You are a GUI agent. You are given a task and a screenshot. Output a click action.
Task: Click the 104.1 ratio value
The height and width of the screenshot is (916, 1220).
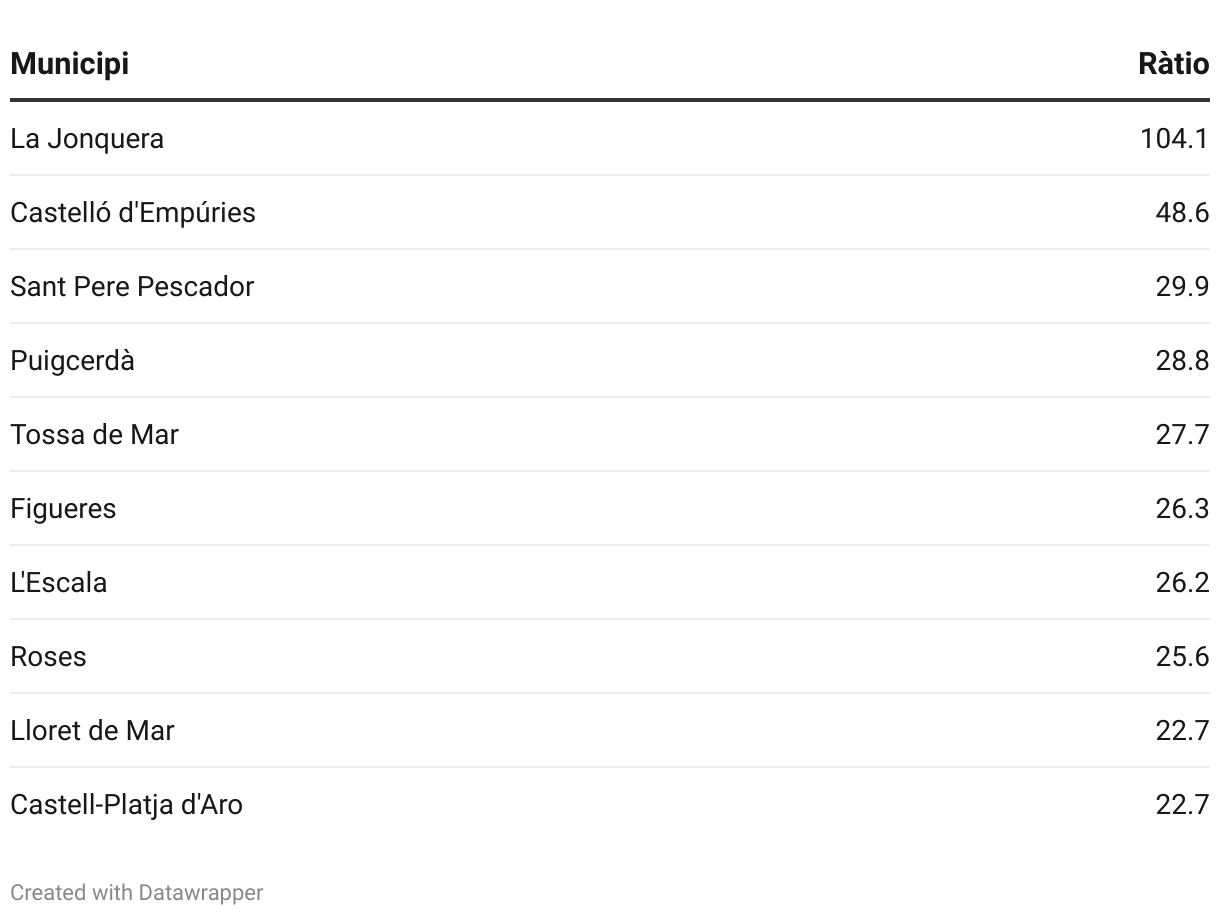(1175, 138)
